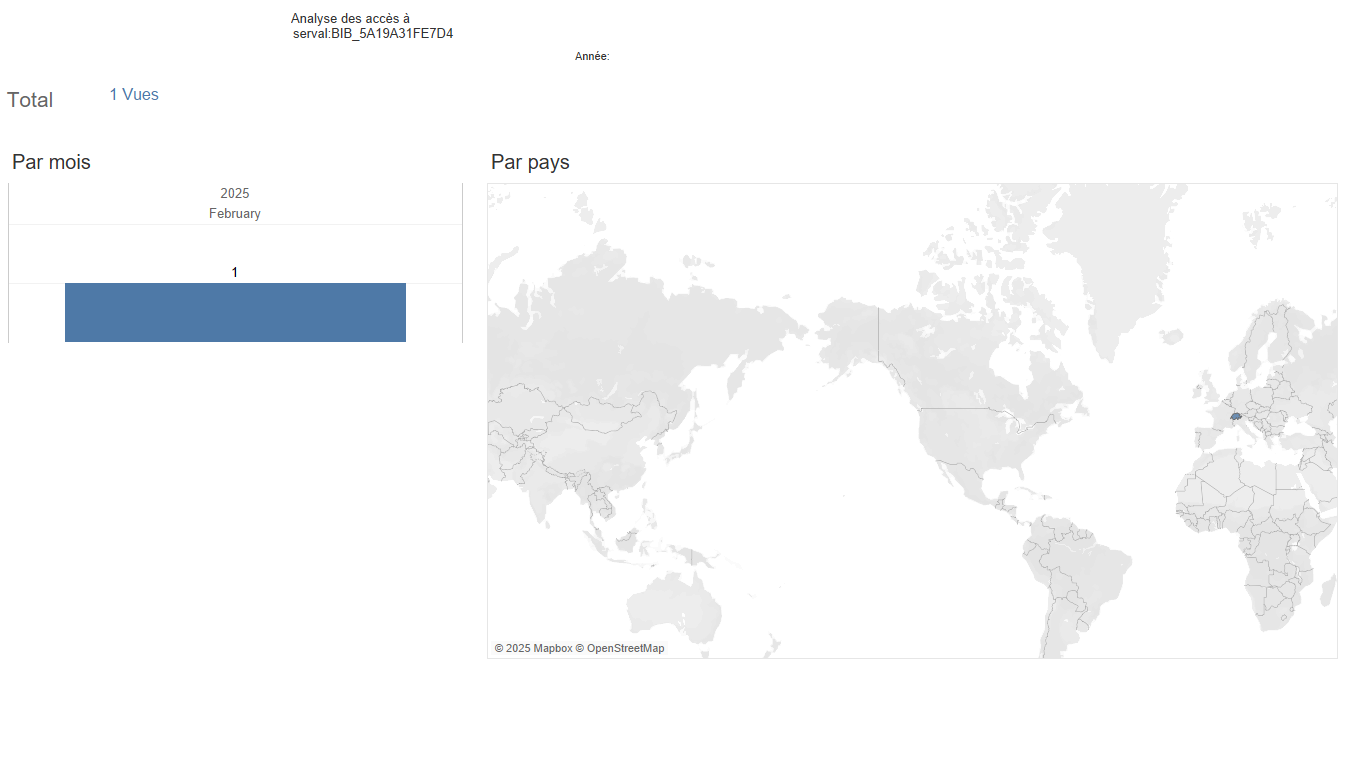Image resolution: width=1366 pixels, height=768 pixels.
Task: Click the bar value label '1'
Action: [235, 272]
